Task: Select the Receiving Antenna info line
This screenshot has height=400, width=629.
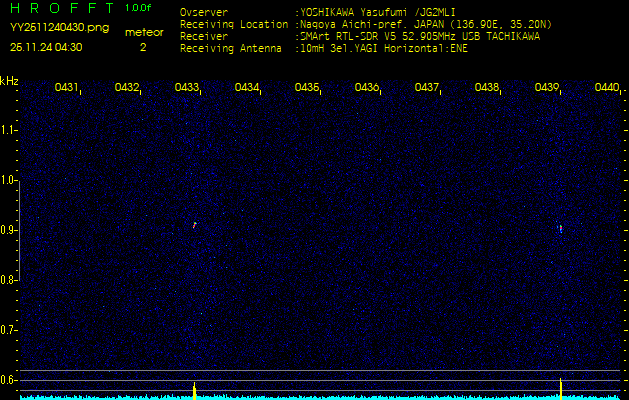Action: pyautogui.click(x=324, y=47)
